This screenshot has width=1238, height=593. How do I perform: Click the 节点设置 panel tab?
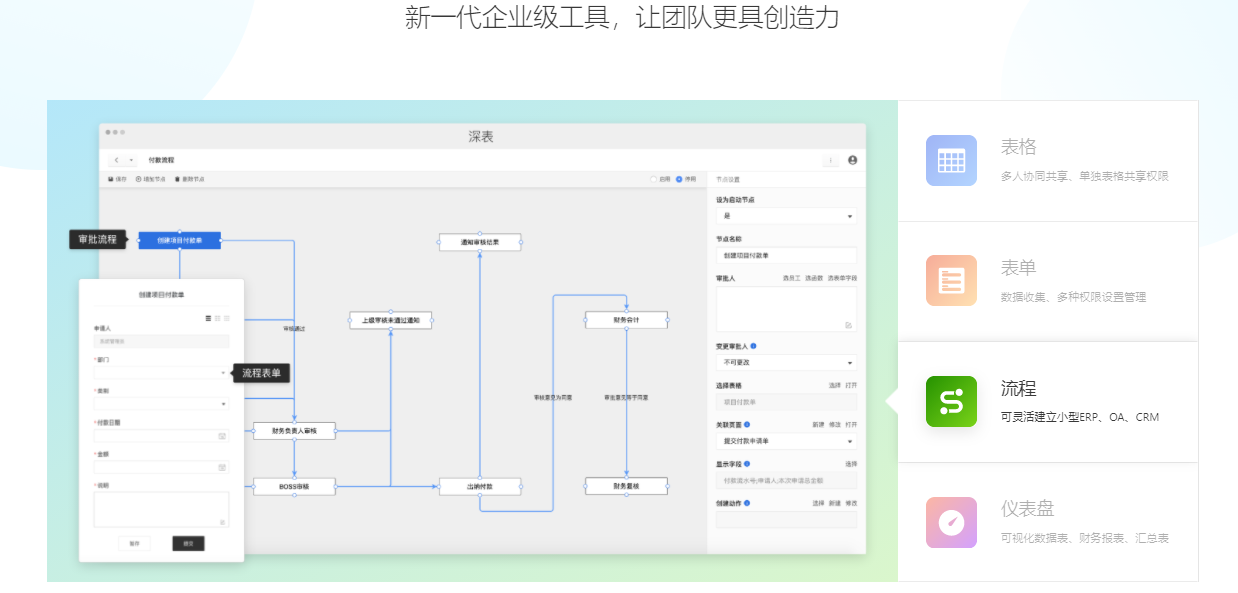coord(728,180)
